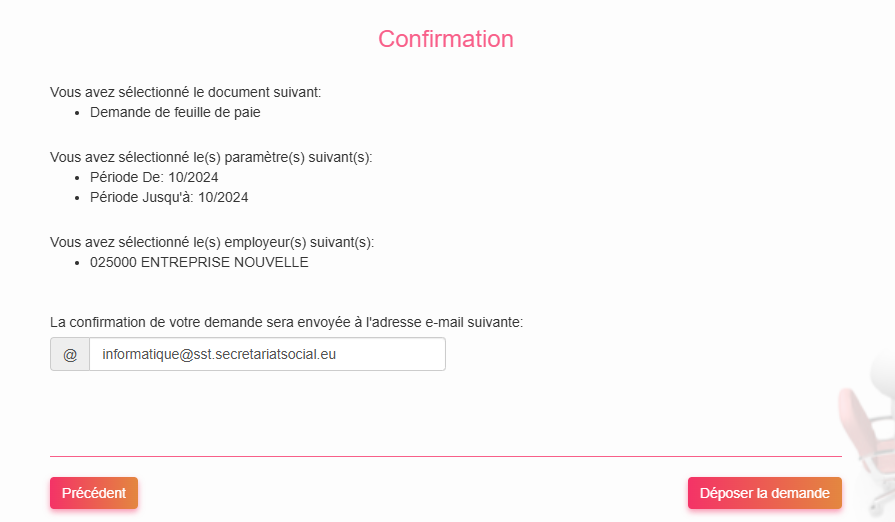Click the Précédent button
Image resolution: width=895 pixels, height=522 pixels.
pos(94,493)
